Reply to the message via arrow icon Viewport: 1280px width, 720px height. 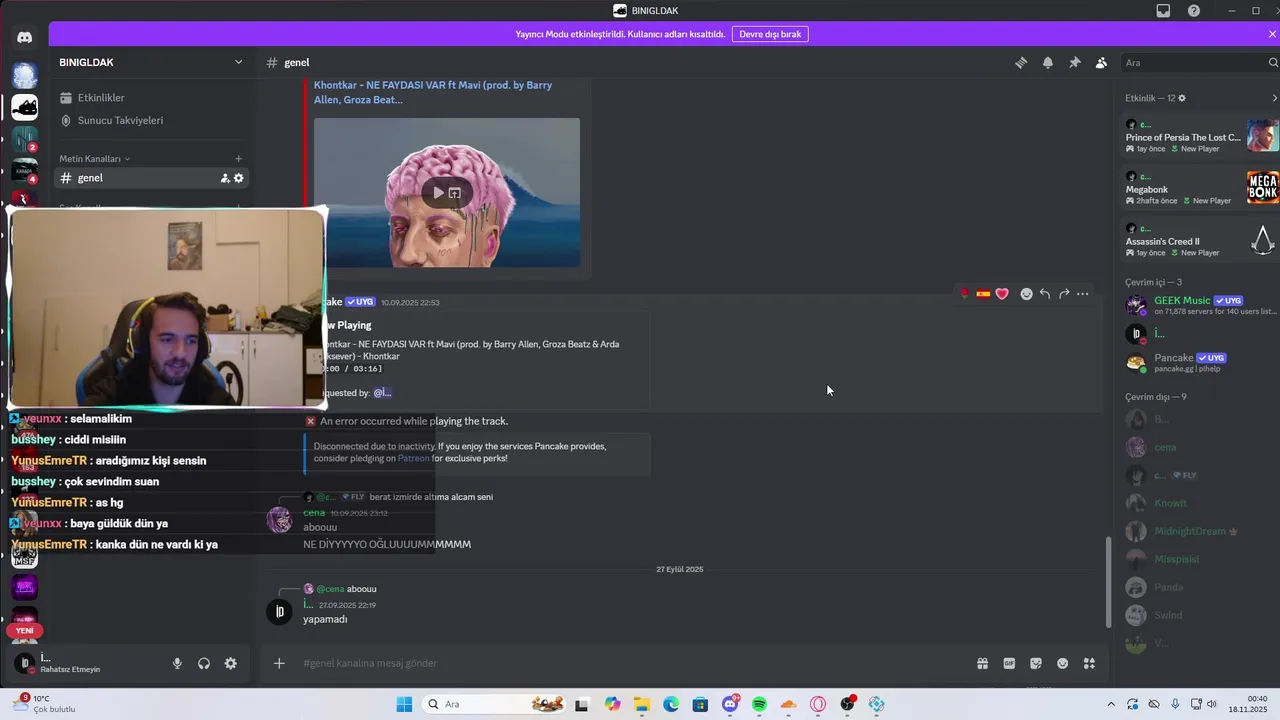pos(1045,294)
